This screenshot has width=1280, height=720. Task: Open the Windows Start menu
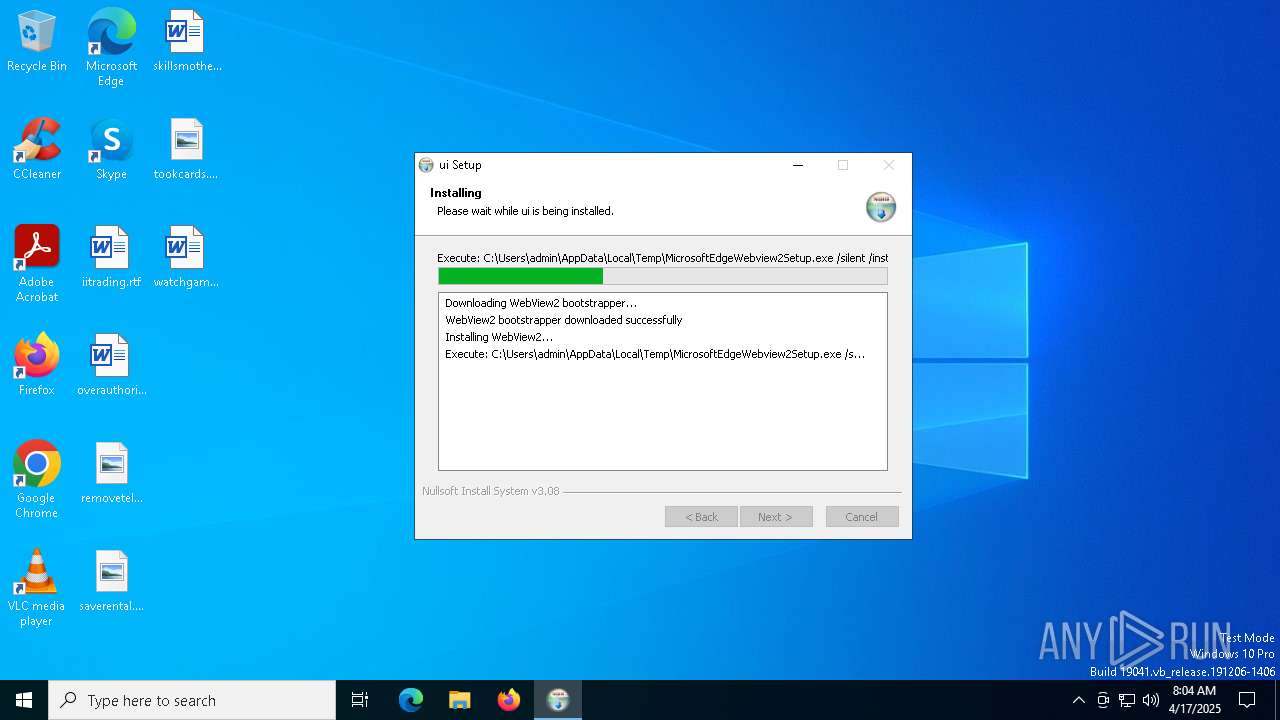24,700
